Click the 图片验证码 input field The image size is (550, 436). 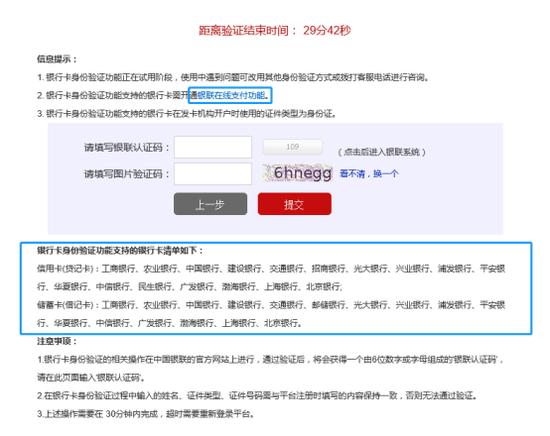click(213, 174)
